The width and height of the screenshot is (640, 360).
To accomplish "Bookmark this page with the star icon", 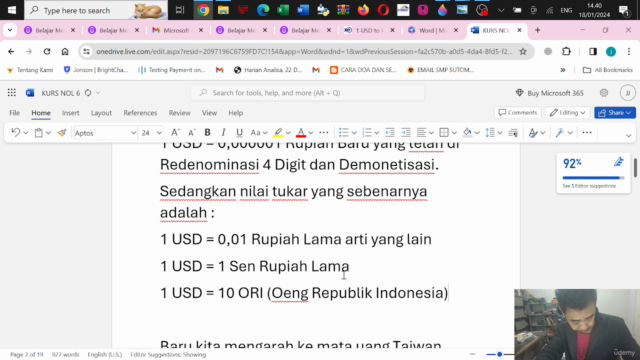I will pyautogui.click(x=523, y=51).
